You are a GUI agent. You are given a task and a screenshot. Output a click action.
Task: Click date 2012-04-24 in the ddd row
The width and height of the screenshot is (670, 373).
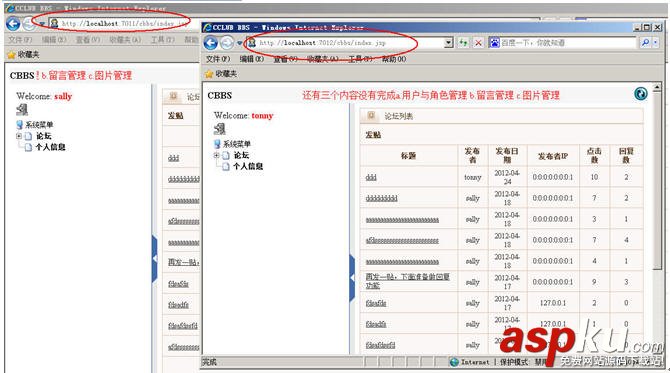(507, 177)
